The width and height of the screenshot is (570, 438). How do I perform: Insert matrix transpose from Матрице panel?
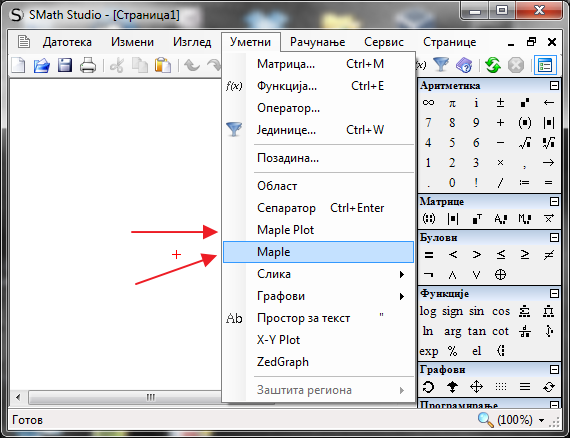pos(477,218)
